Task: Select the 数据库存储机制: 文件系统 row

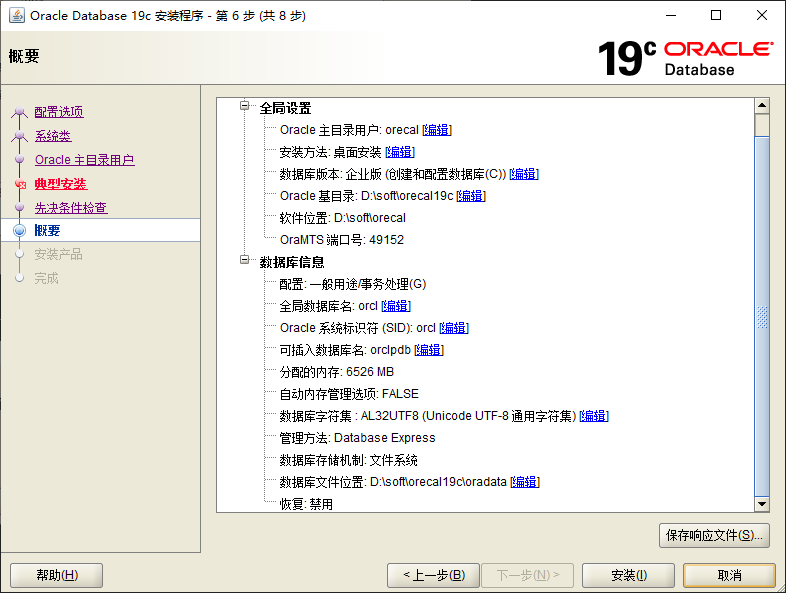Action: (x=348, y=460)
